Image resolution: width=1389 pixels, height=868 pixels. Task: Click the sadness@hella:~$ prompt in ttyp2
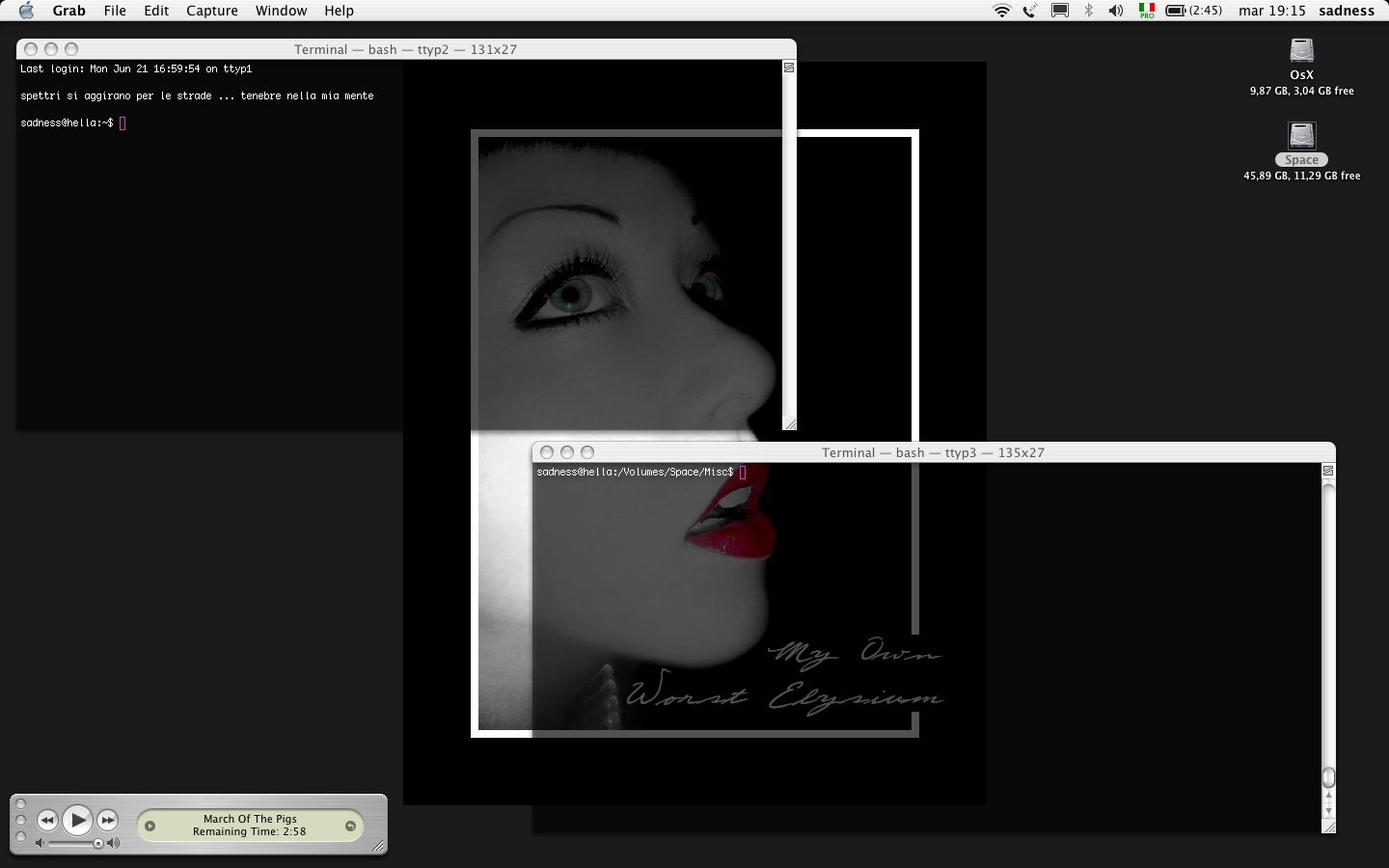(x=67, y=122)
